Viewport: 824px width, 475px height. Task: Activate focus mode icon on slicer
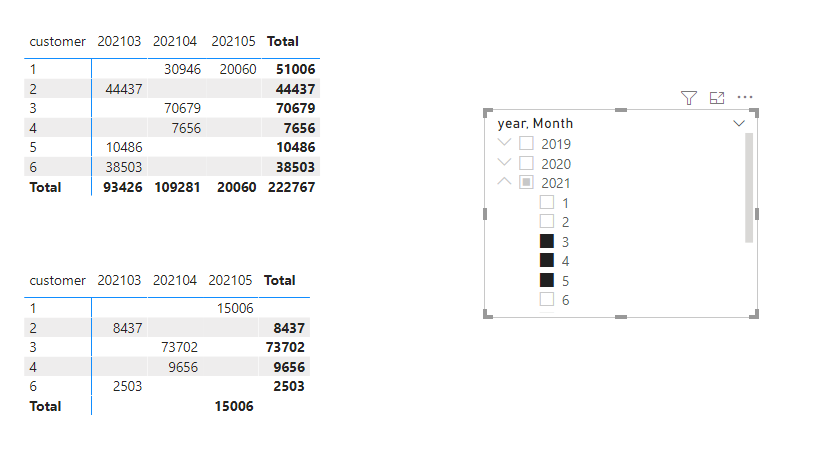click(717, 98)
